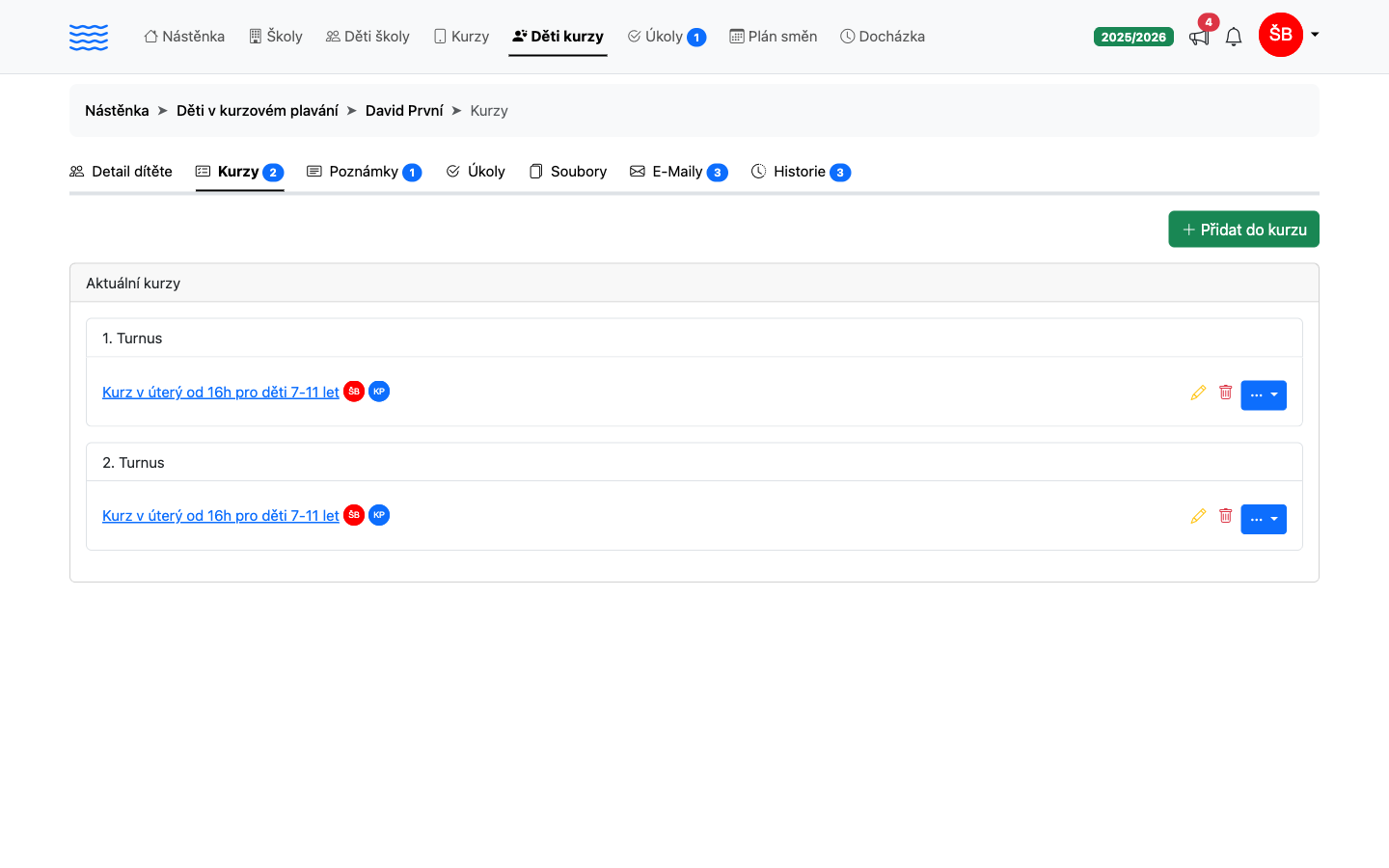Screen dimensions: 1389x868
Task: Open Kurzy in the top navigation bar
Action: point(461,37)
